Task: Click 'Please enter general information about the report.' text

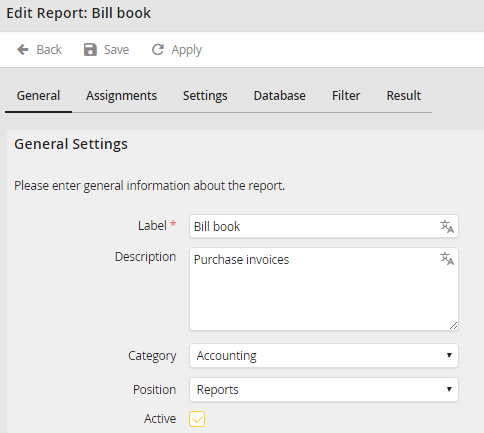Action: pos(149,186)
